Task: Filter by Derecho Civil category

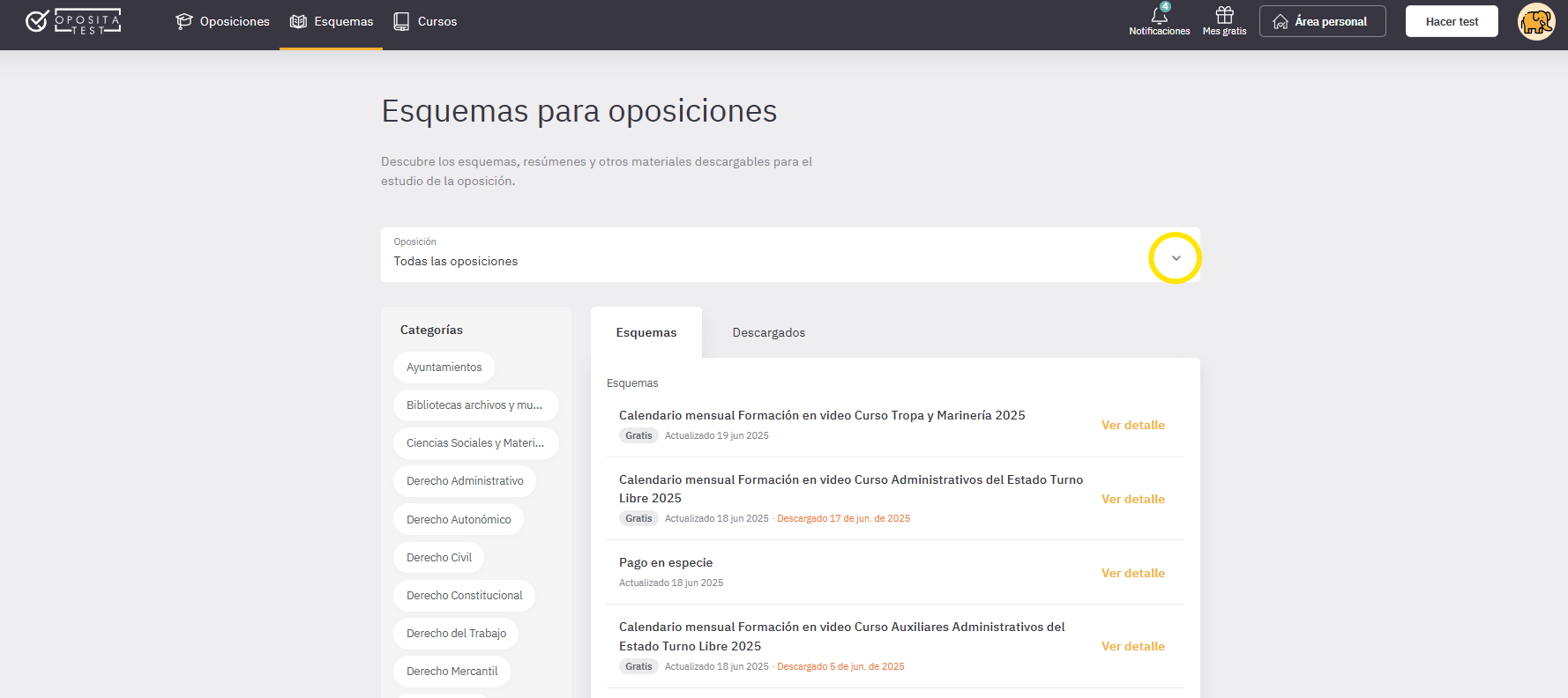Action: tap(439, 558)
